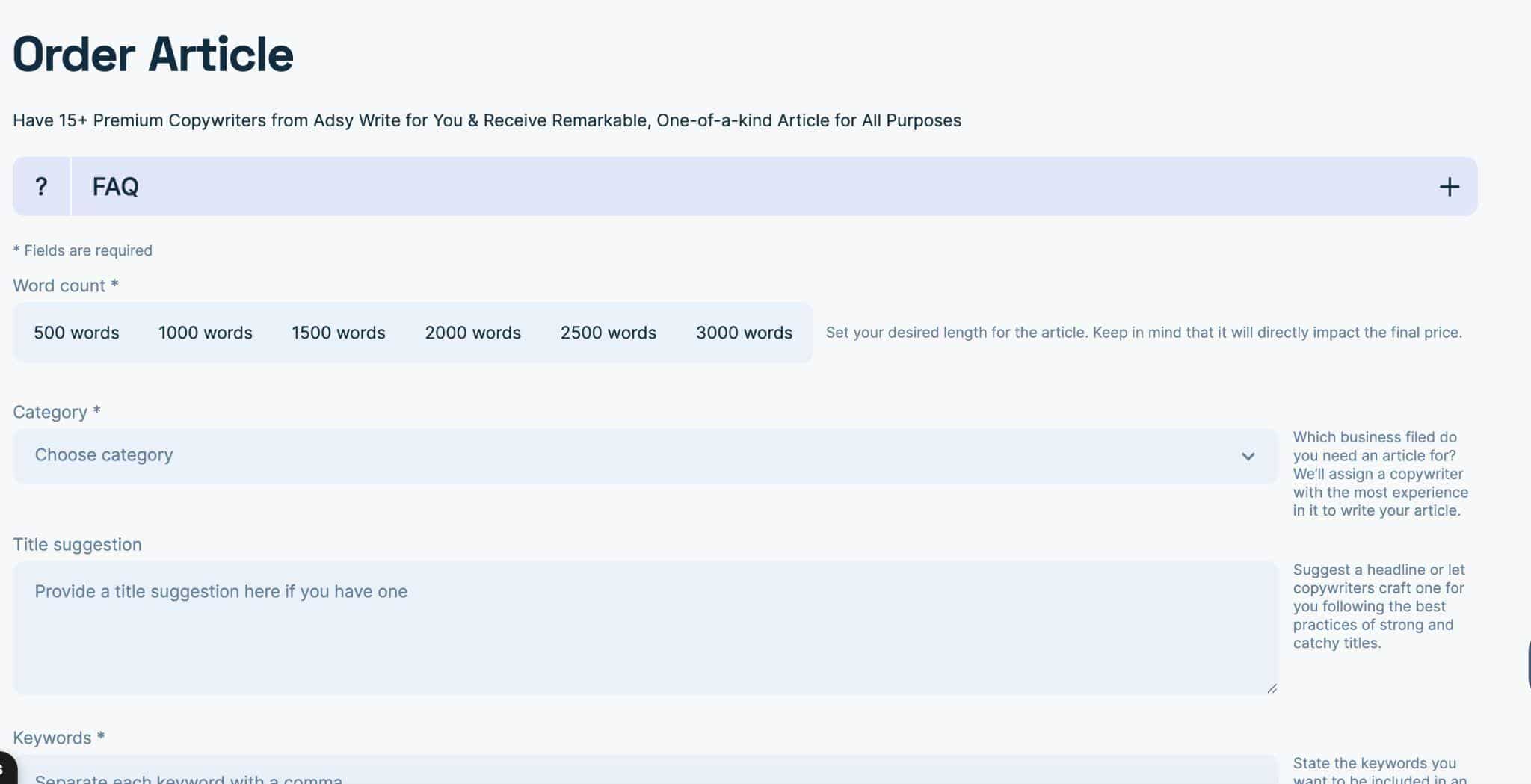Click the 'Suggest a headline' hint text
This screenshot has height=784, width=1531.
pyautogui.click(x=1378, y=606)
